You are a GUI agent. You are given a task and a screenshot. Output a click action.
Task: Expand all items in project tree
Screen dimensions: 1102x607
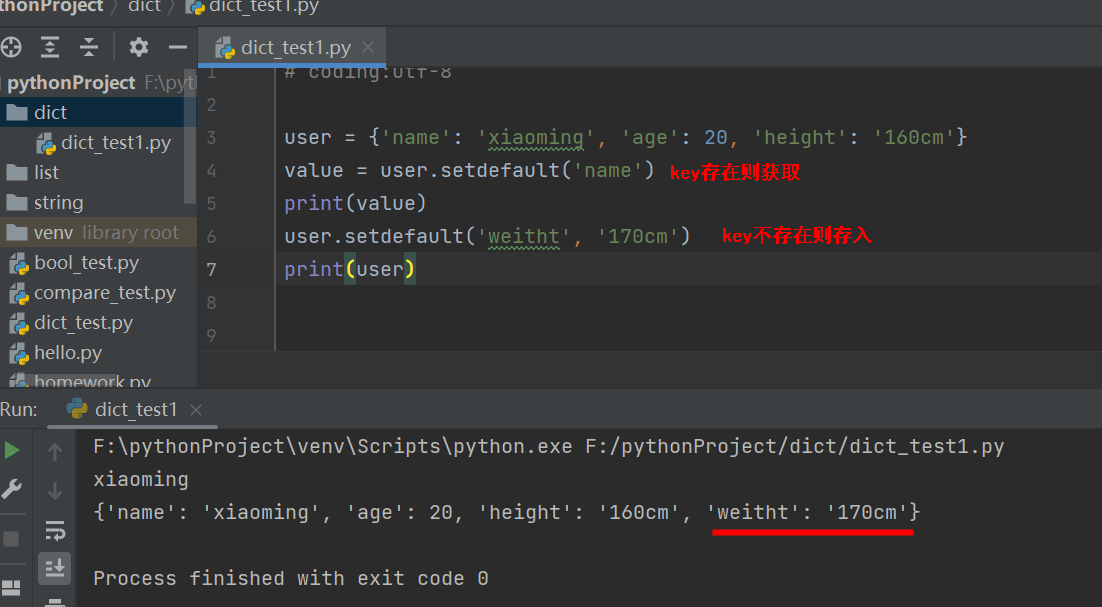point(50,47)
